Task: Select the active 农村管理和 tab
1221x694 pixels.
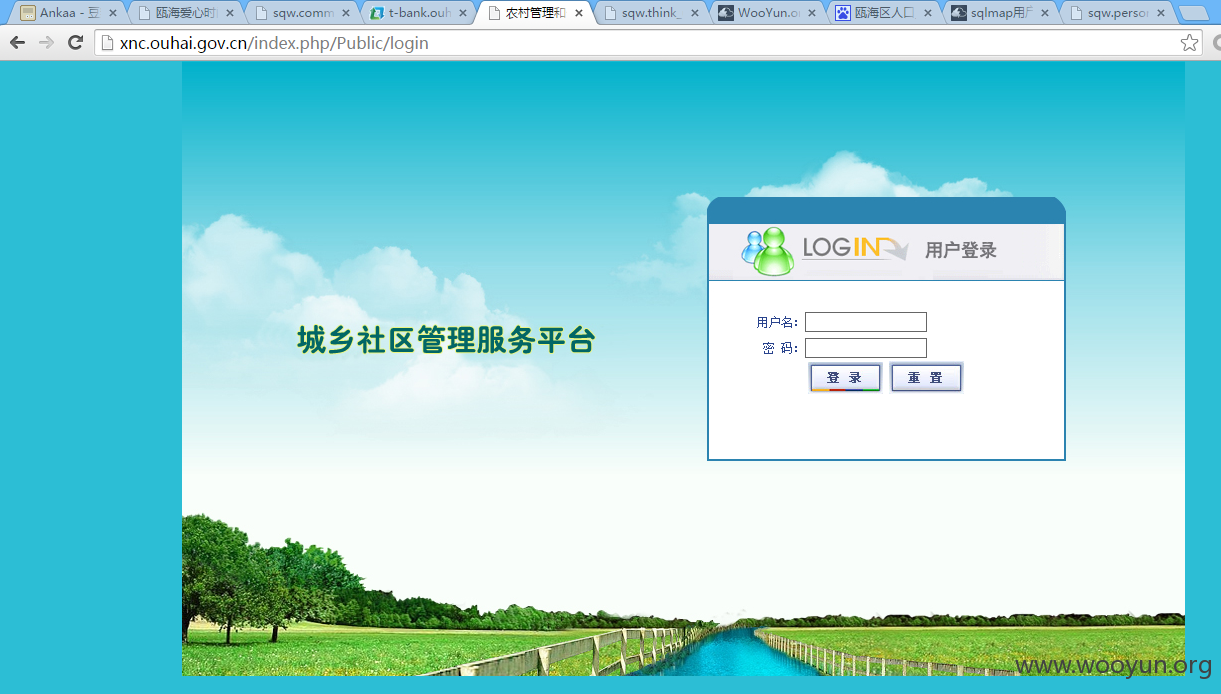Action: point(534,13)
